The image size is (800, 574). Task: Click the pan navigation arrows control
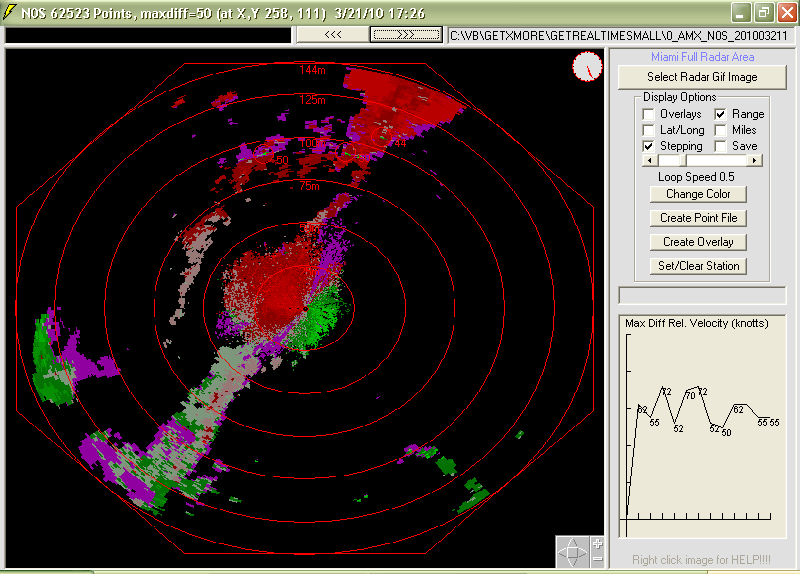tap(573, 552)
